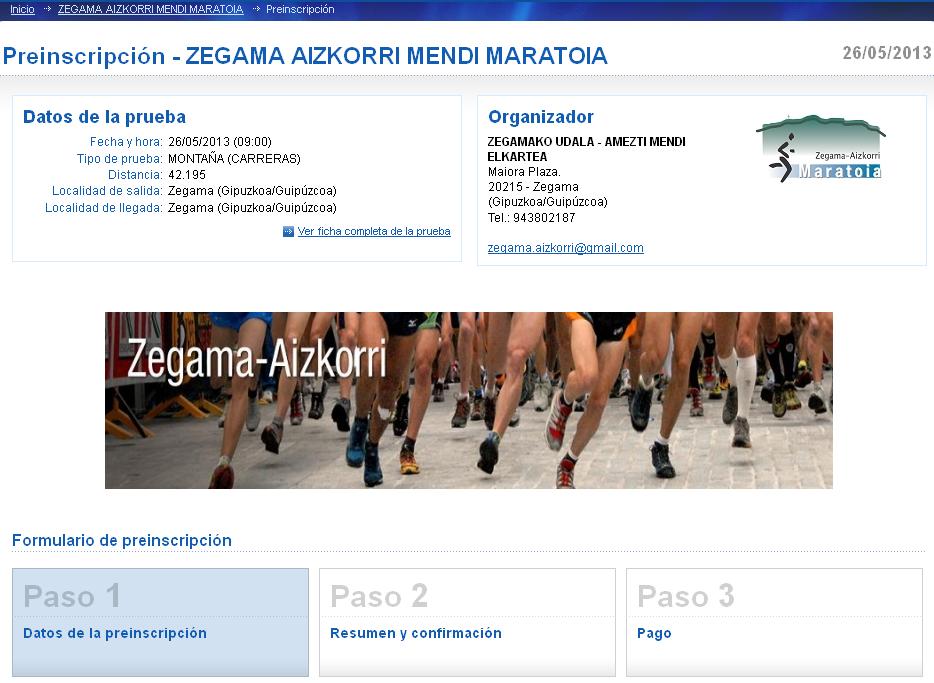The width and height of the screenshot is (934, 683).
Task: Click the Inicio breadcrumb link
Action: 22,9
